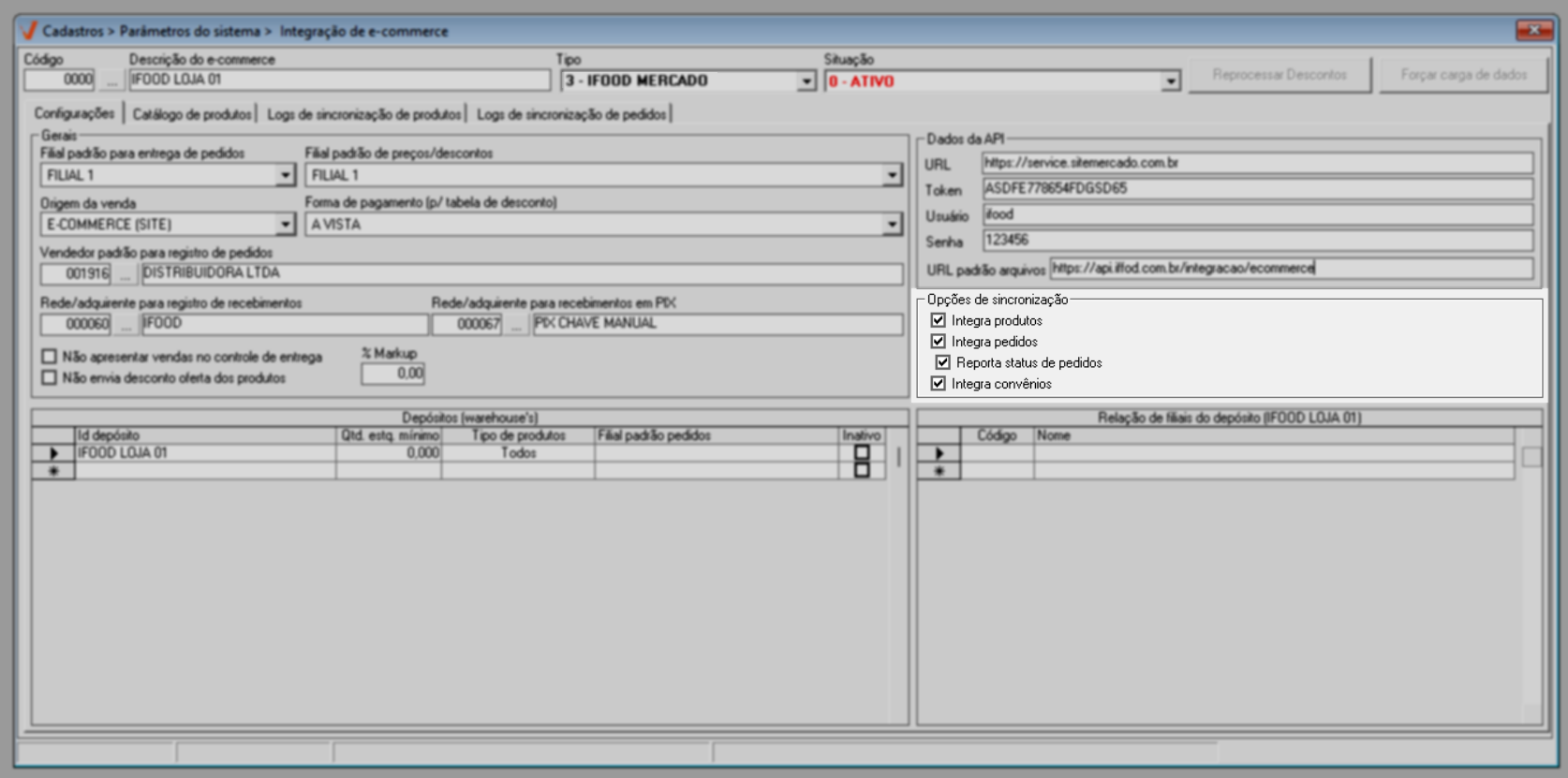Select the IFOOD LOJA 01 row indicator arrow
The height and width of the screenshot is (778, 1568).
pos(53,453)
